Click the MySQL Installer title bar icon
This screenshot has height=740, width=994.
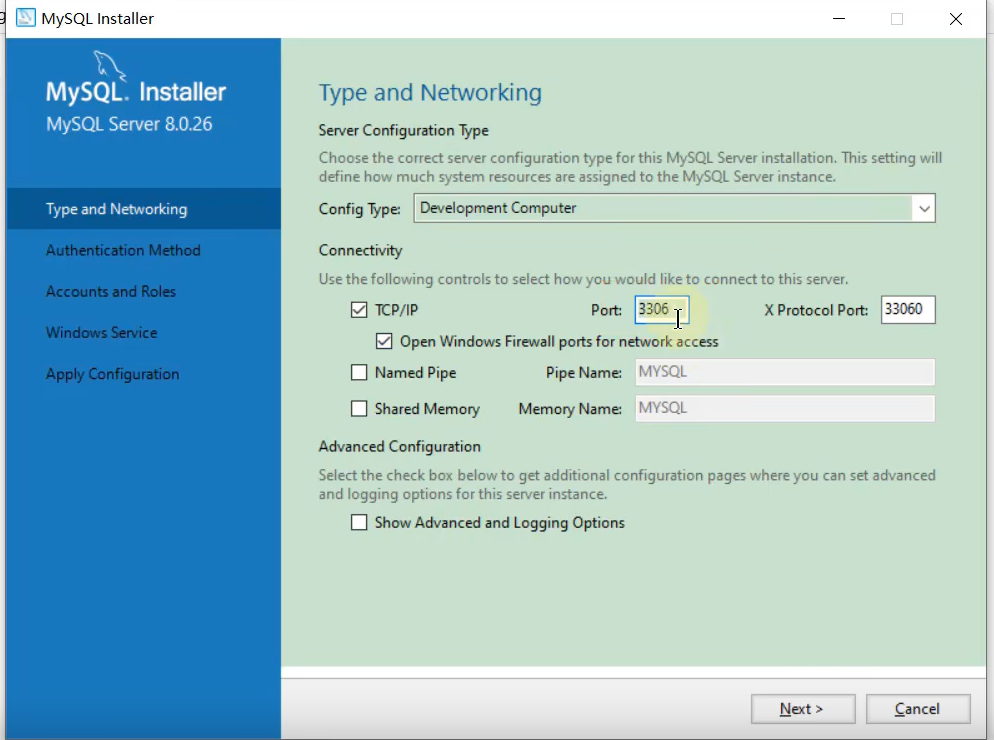[x=25, y=18]
